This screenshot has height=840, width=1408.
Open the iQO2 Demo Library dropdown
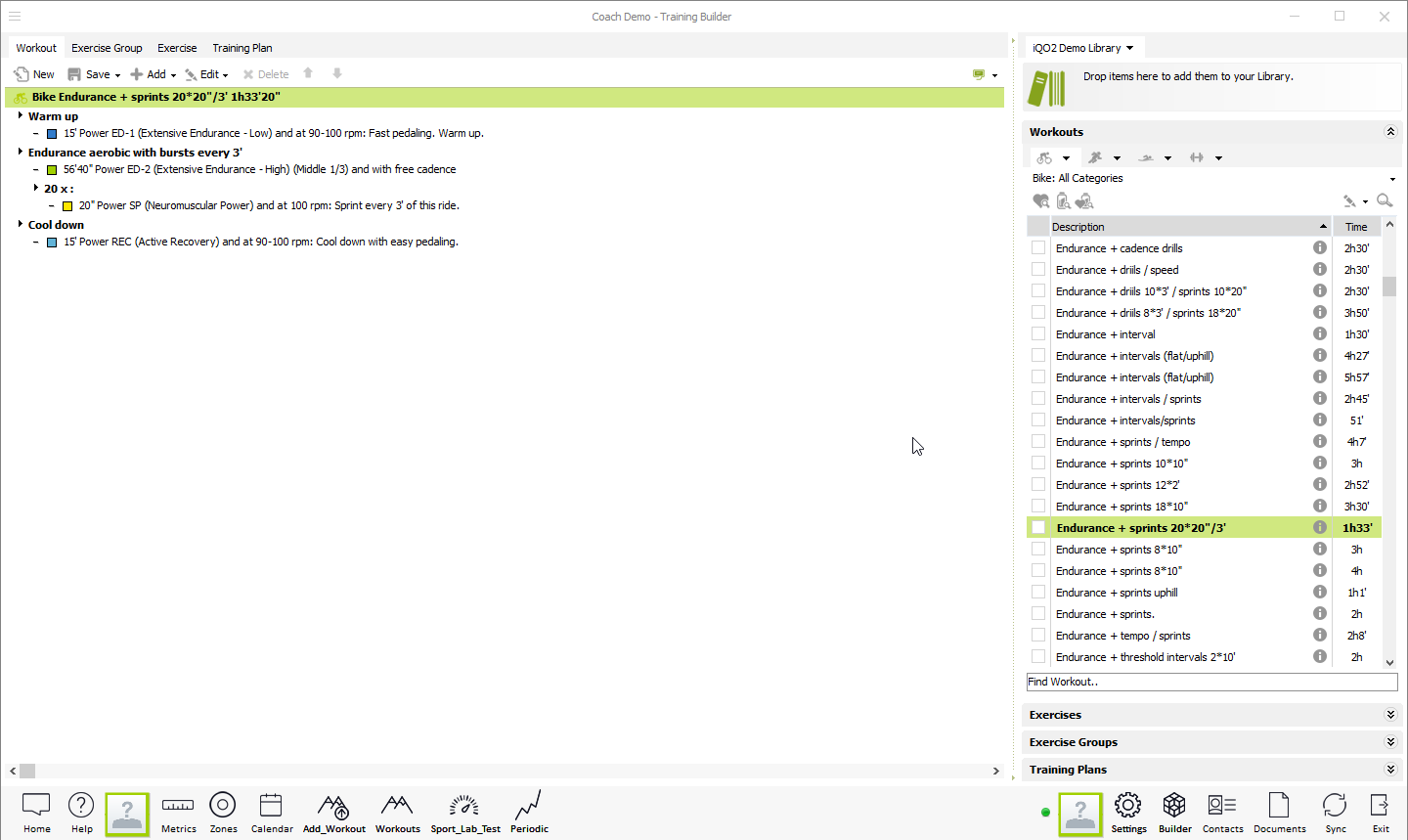(1083, 48)
